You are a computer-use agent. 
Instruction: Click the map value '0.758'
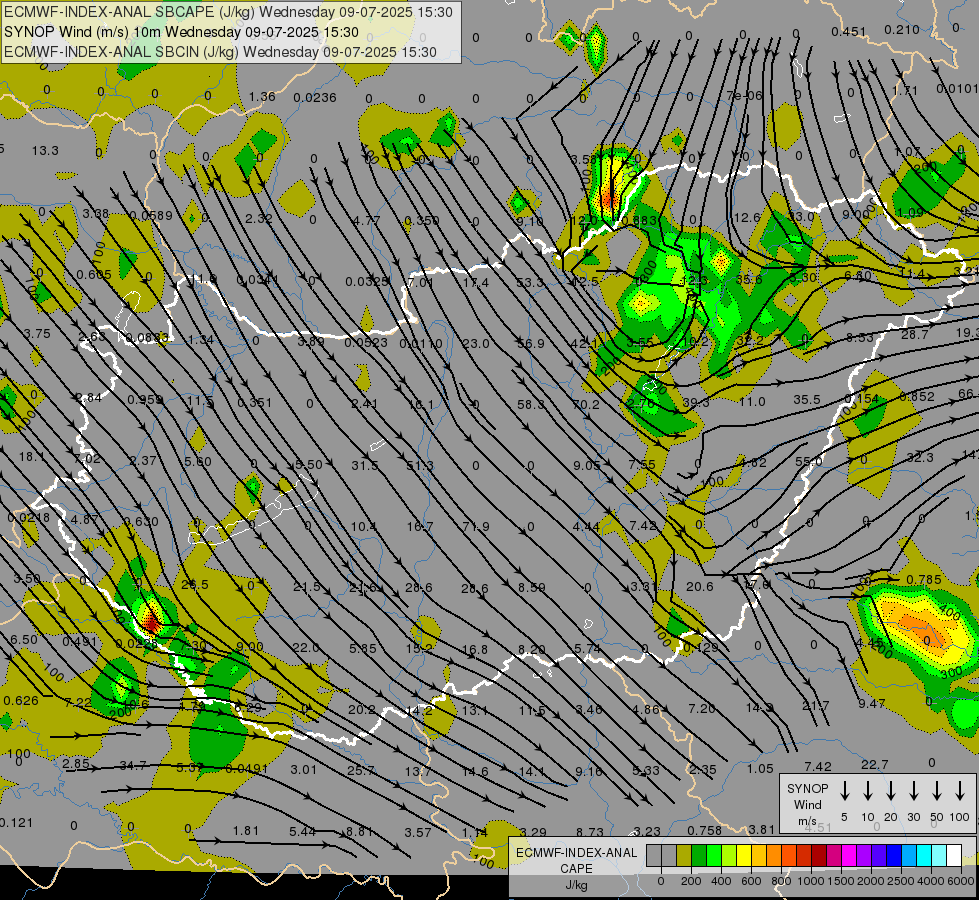pos(704,830)
